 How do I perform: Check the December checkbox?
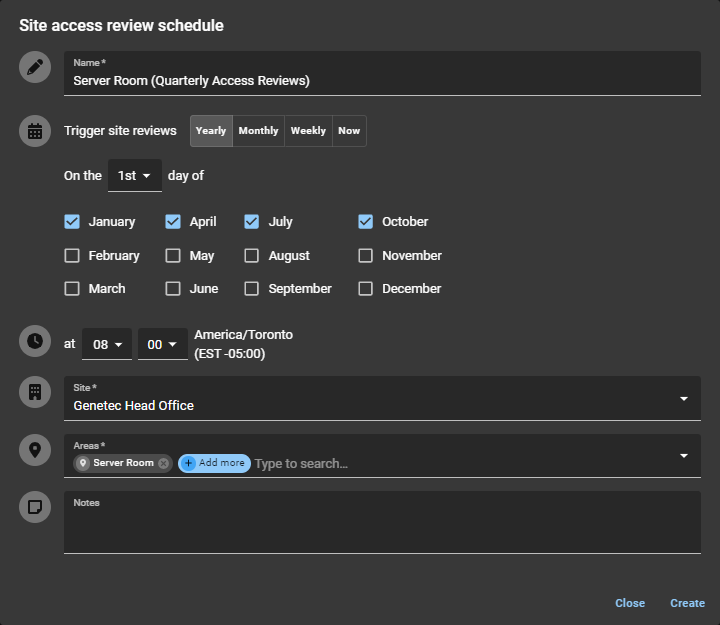366,289
